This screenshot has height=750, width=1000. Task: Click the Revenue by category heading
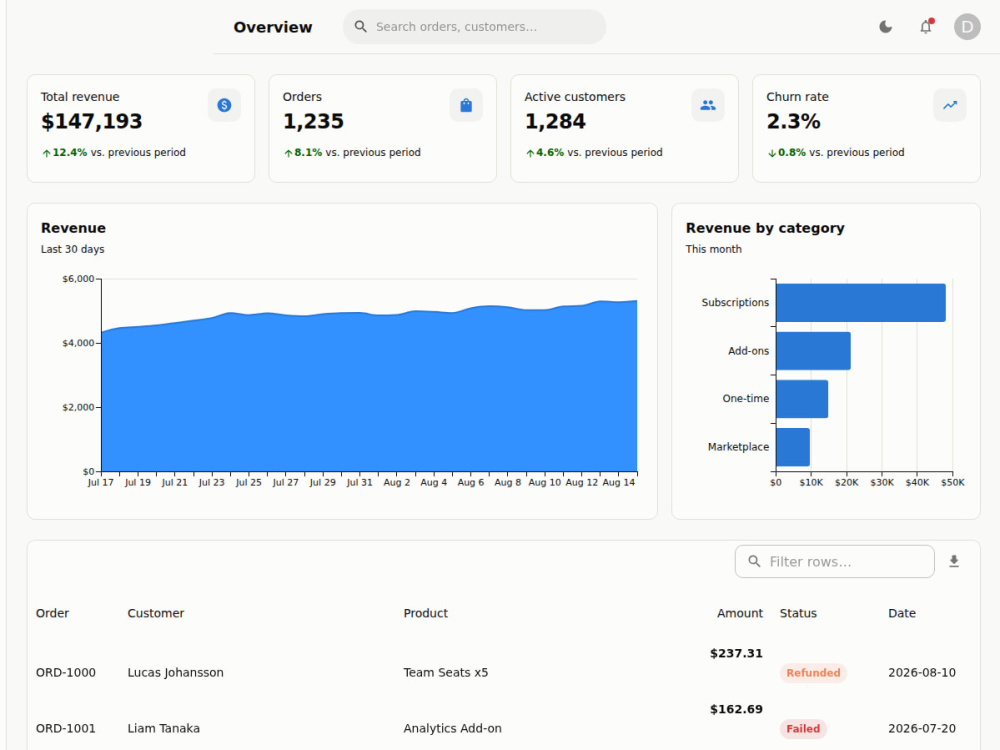[765, 228]
